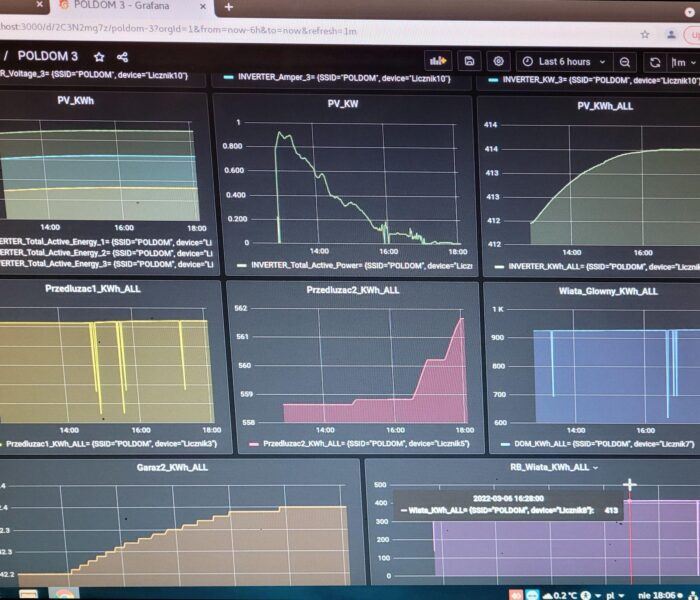
Task: Click the share dashboard icon
Action: [x=122, y=57]
